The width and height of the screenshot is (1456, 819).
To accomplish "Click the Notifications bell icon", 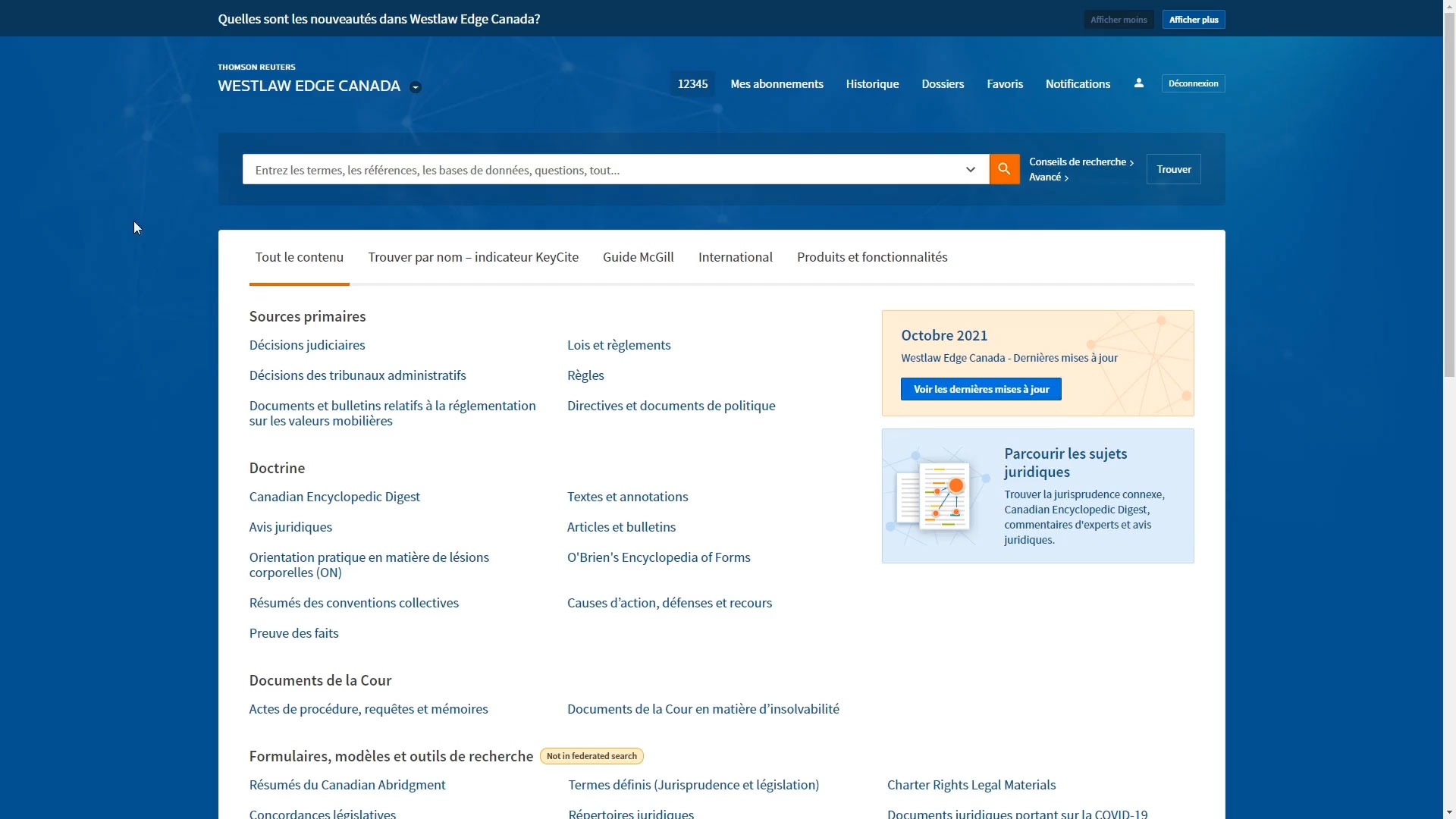I will (1078, 83).
